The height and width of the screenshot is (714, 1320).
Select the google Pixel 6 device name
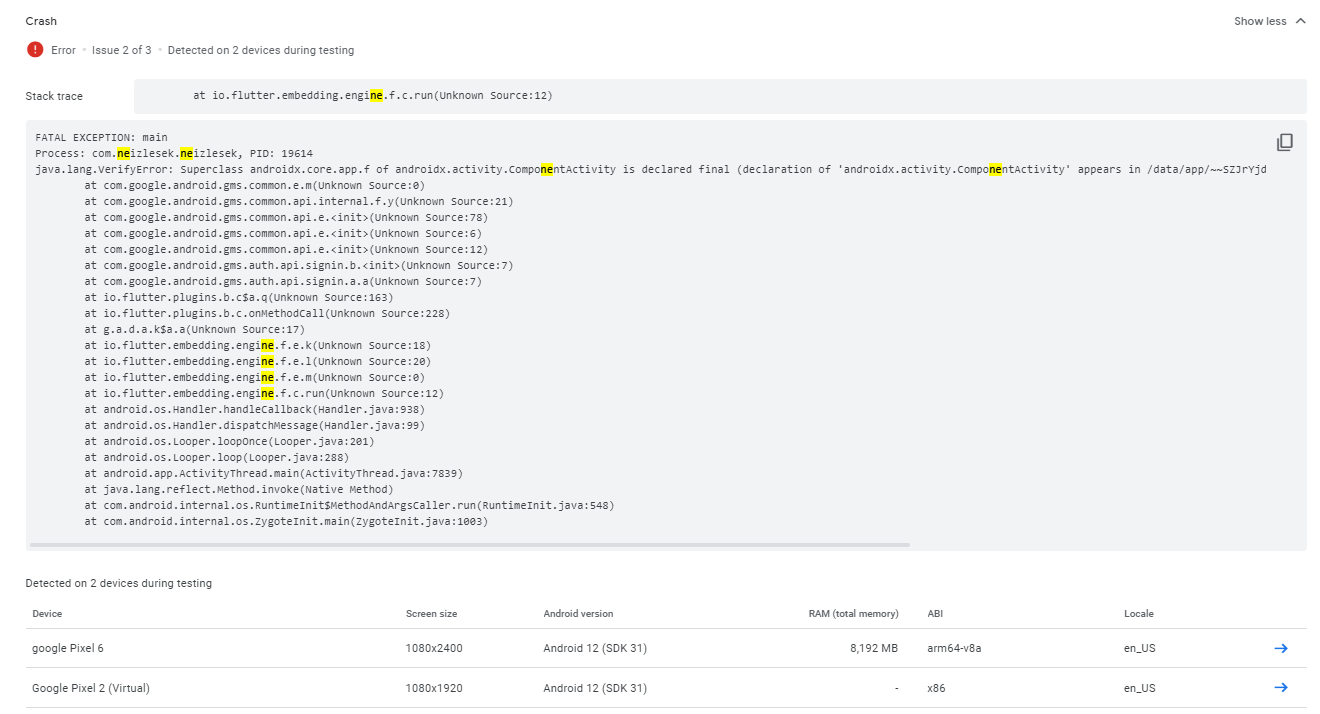pyautogui.click(x=68, y=648)
